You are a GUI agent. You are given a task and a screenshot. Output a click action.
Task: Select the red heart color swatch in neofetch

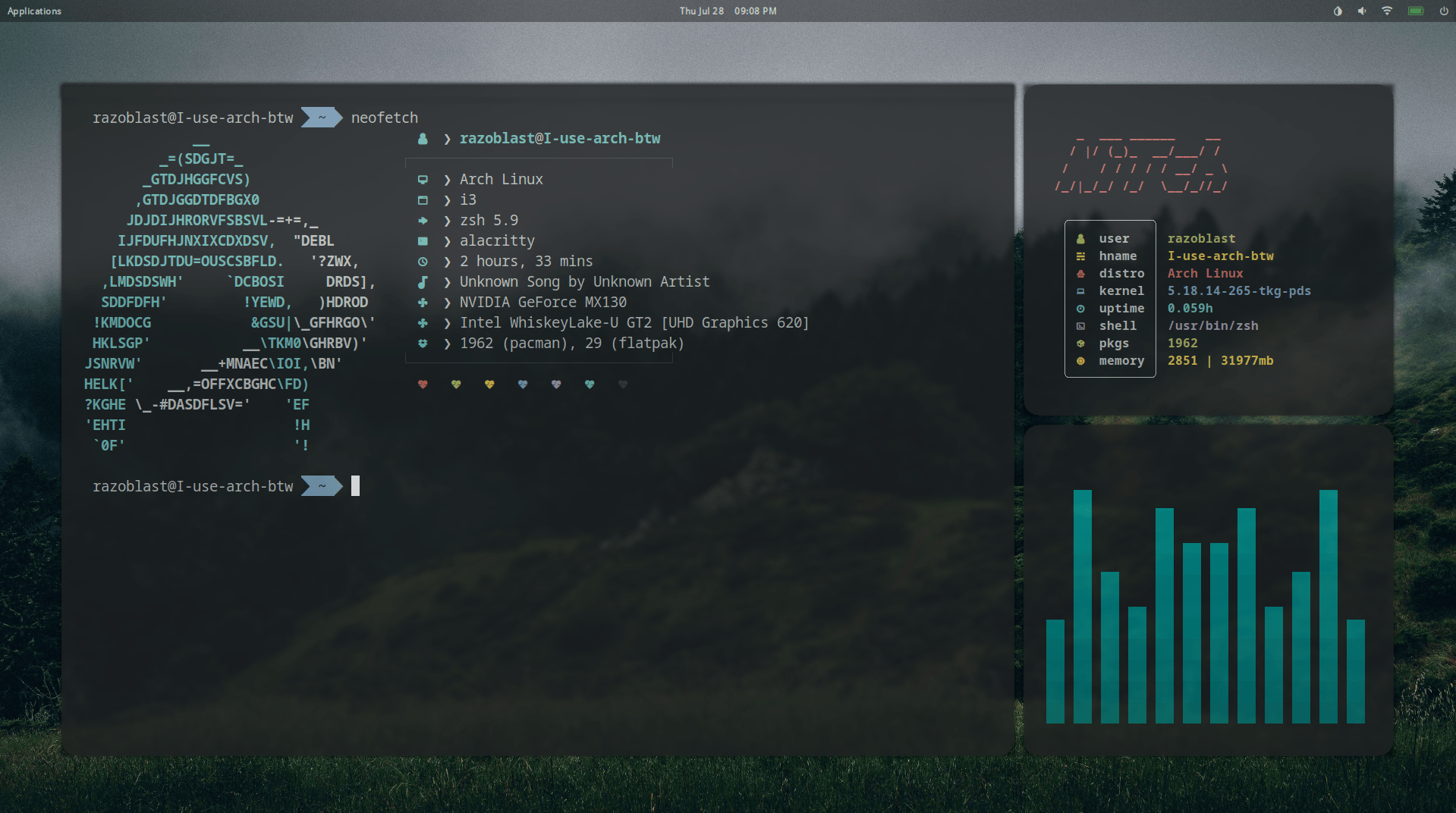423,384
